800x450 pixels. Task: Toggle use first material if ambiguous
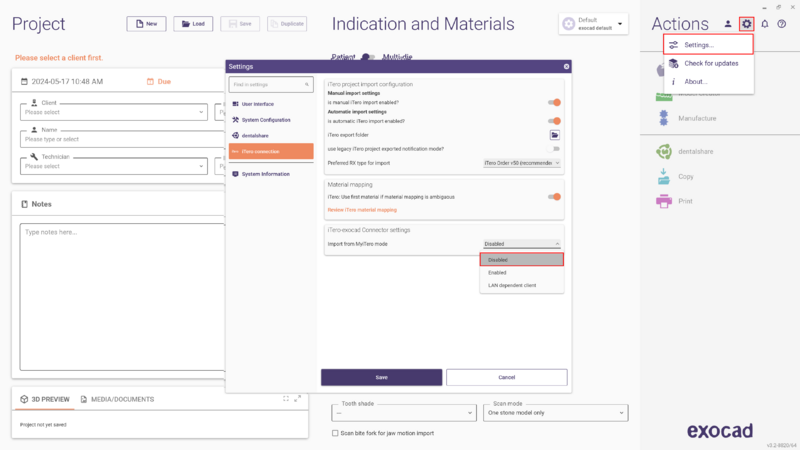[554, 197]
